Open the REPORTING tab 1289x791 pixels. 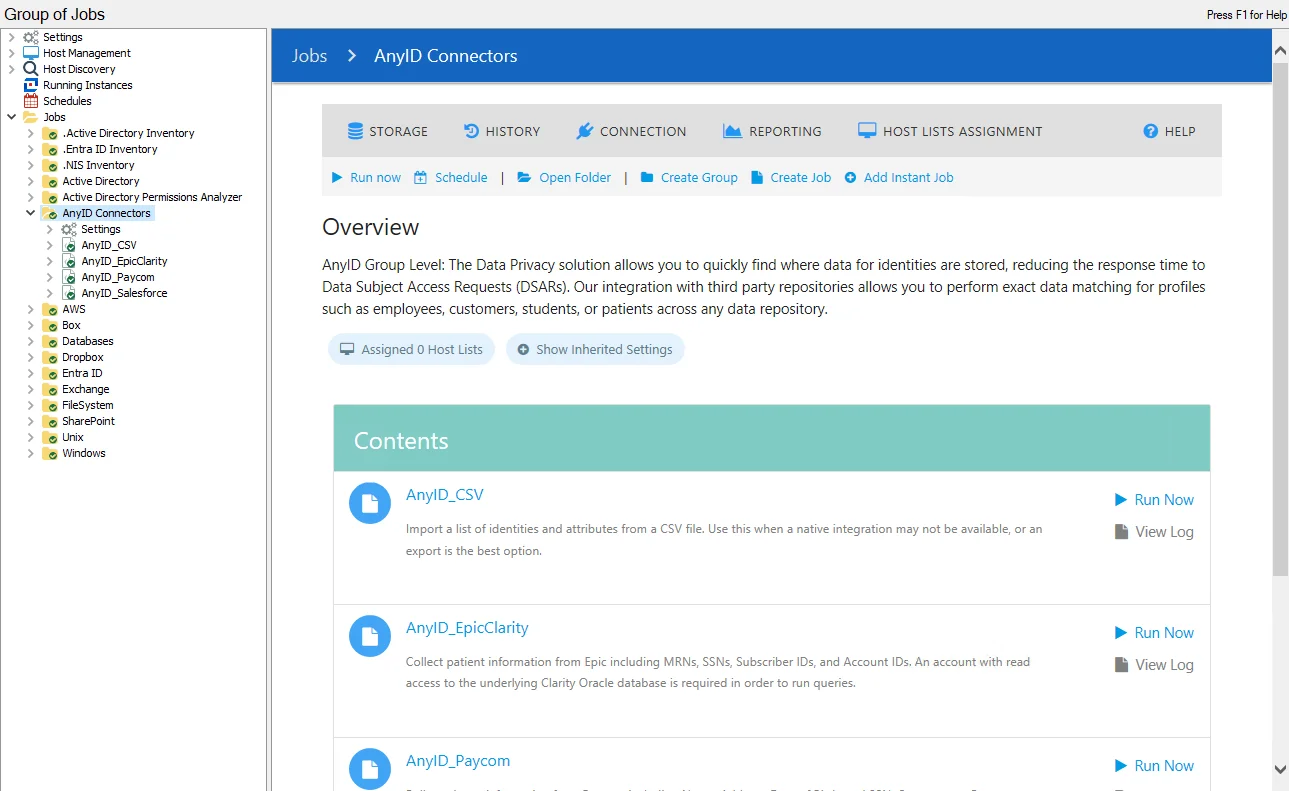pos(772,131)
